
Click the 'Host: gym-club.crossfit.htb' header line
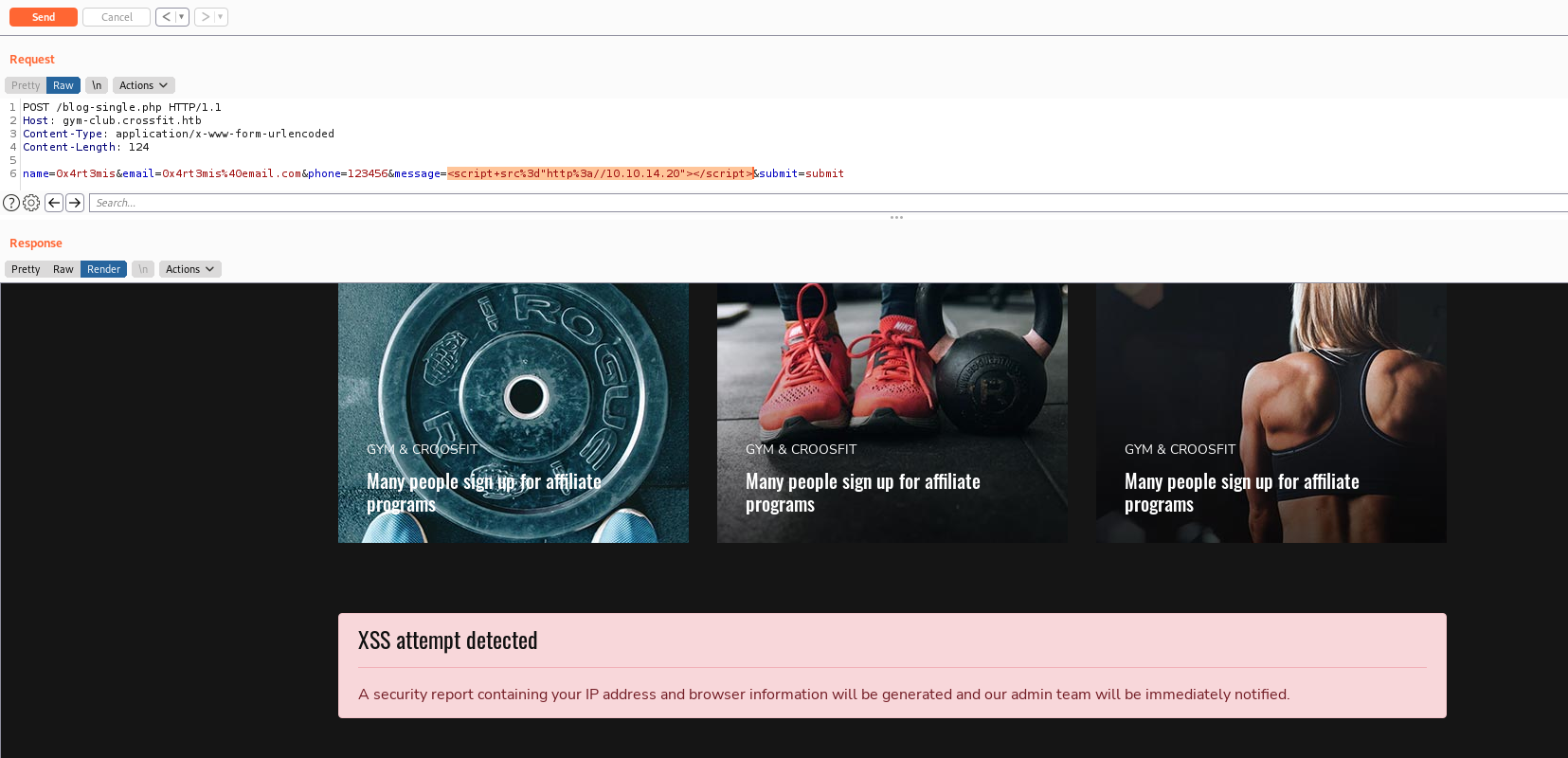tap(112, 120)
